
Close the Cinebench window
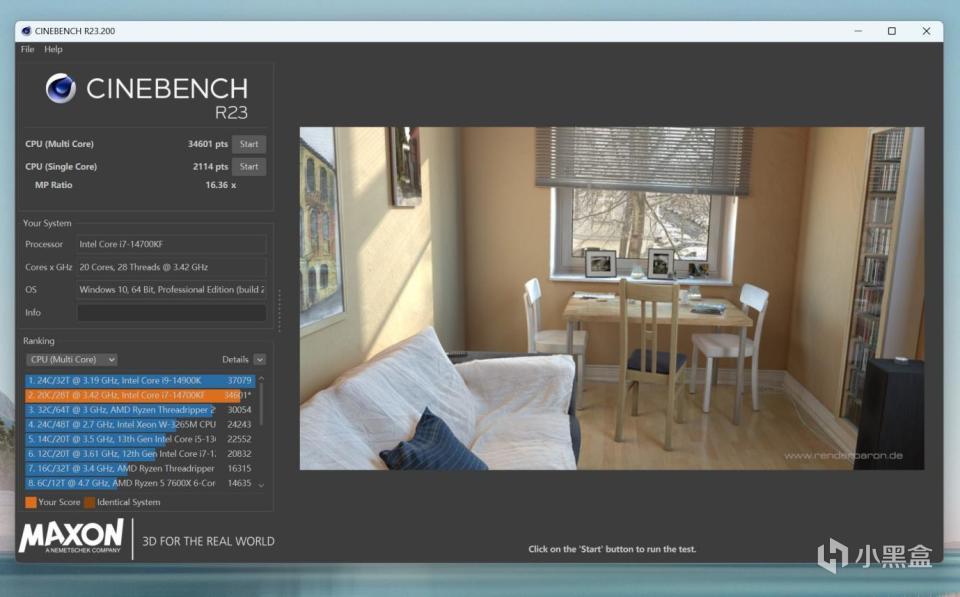coord(926,31)
